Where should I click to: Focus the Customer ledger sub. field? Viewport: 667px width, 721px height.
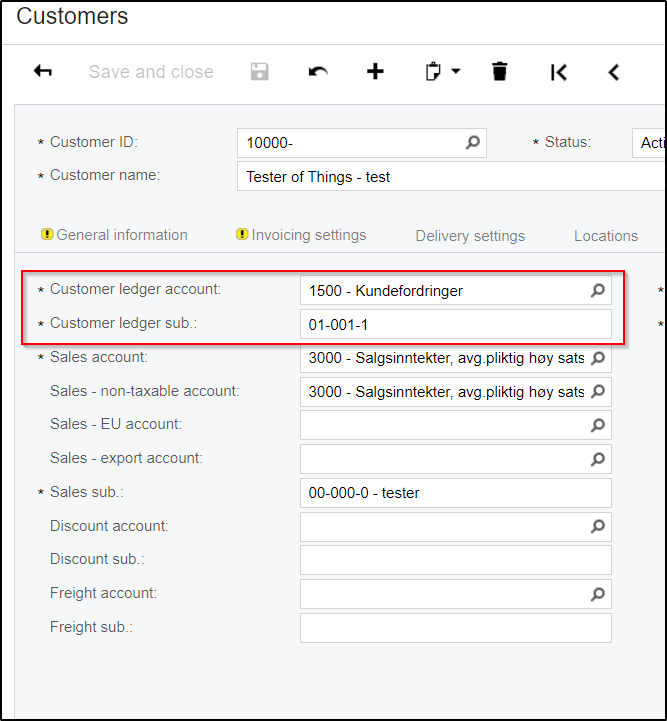(455, 324)
